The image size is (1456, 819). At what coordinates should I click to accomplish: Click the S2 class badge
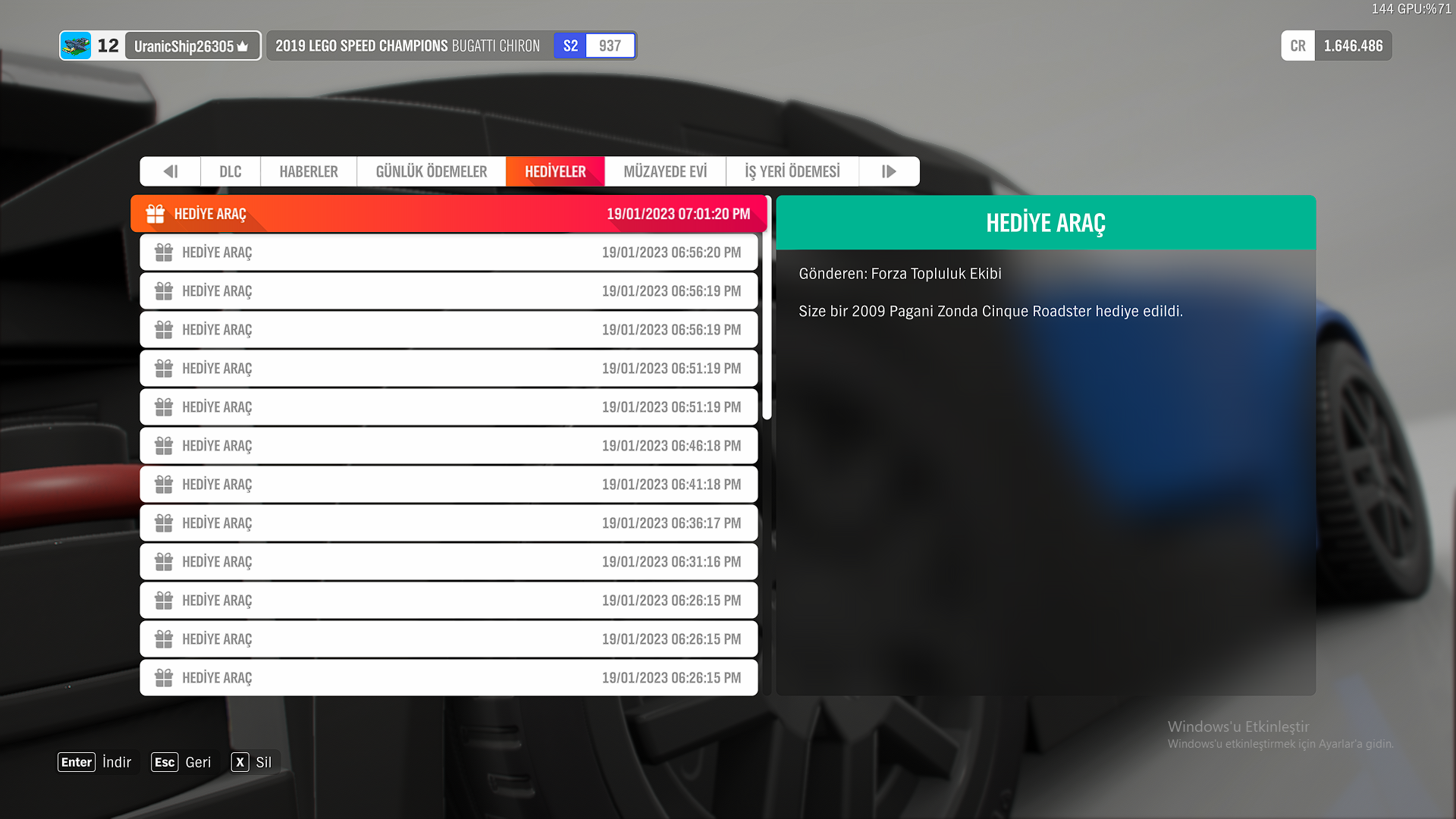tap(570, 45)
